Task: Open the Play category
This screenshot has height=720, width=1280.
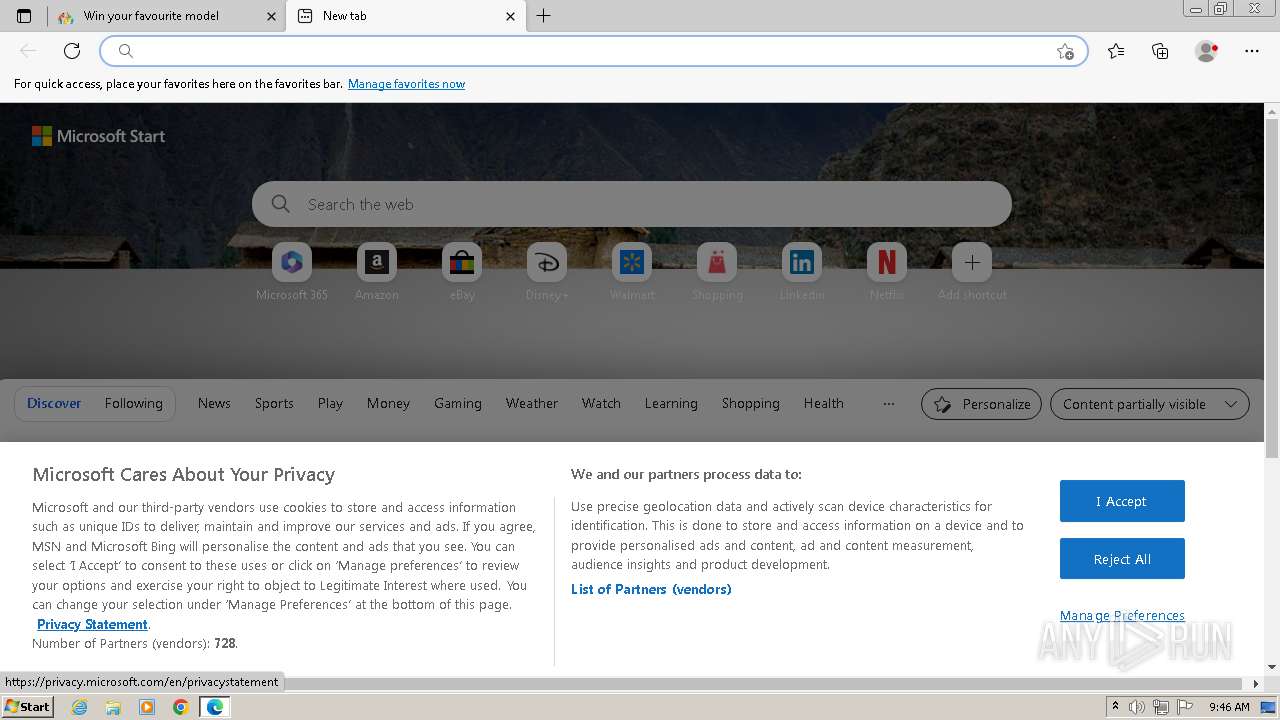Action: [x=330, y=403]
